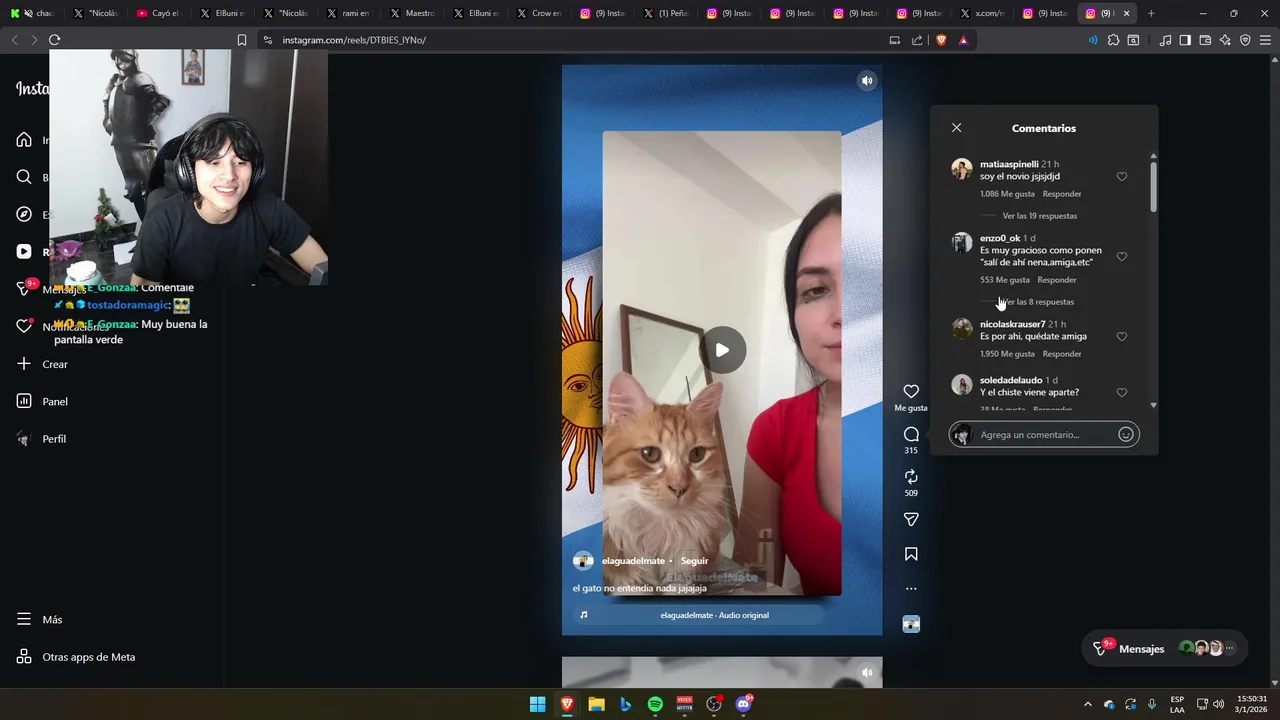Open Brave Wallet icon

1205,40
